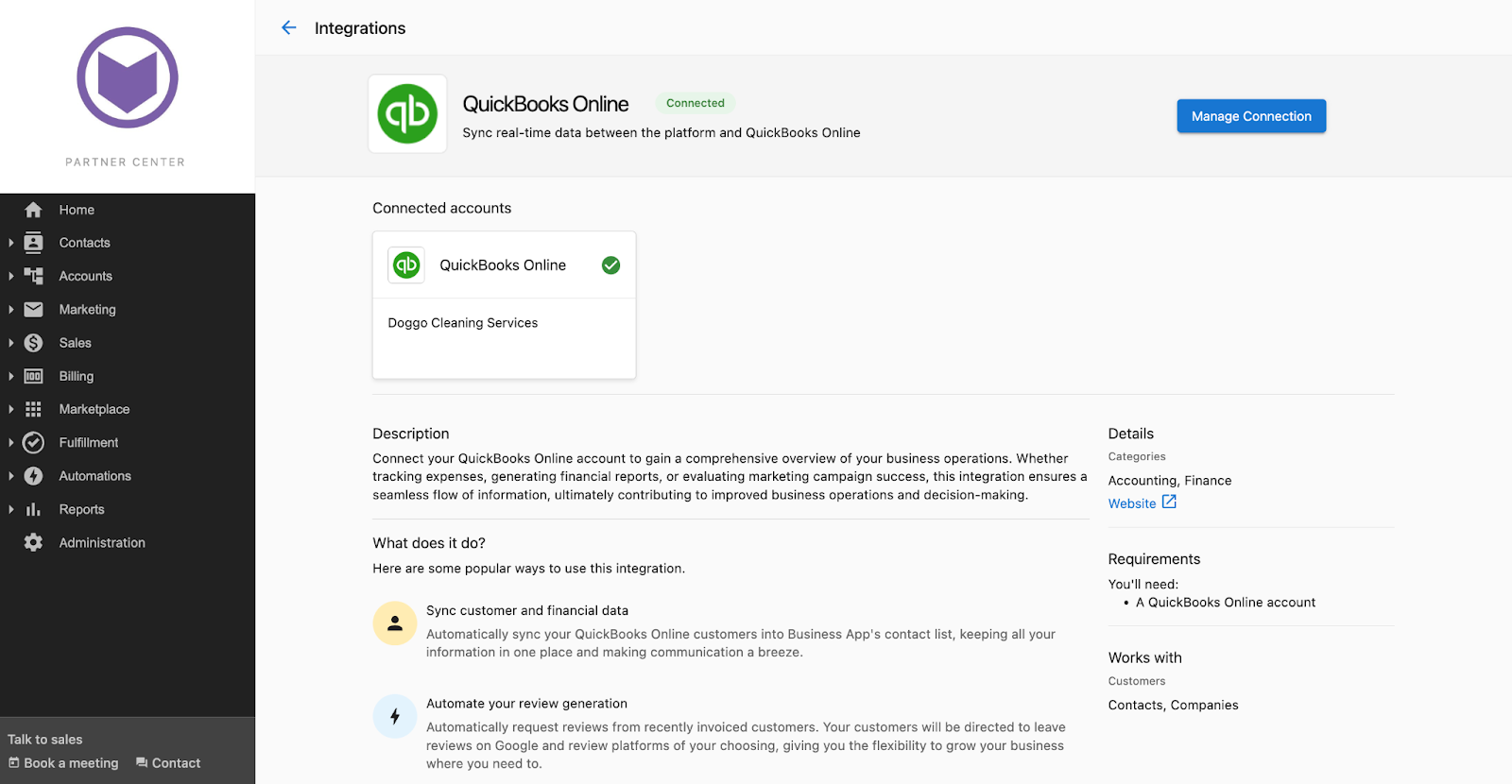Select the Doggo Cleaning Services account card
The width and height of the screenshot is (1512, 784).
[504, 305]
